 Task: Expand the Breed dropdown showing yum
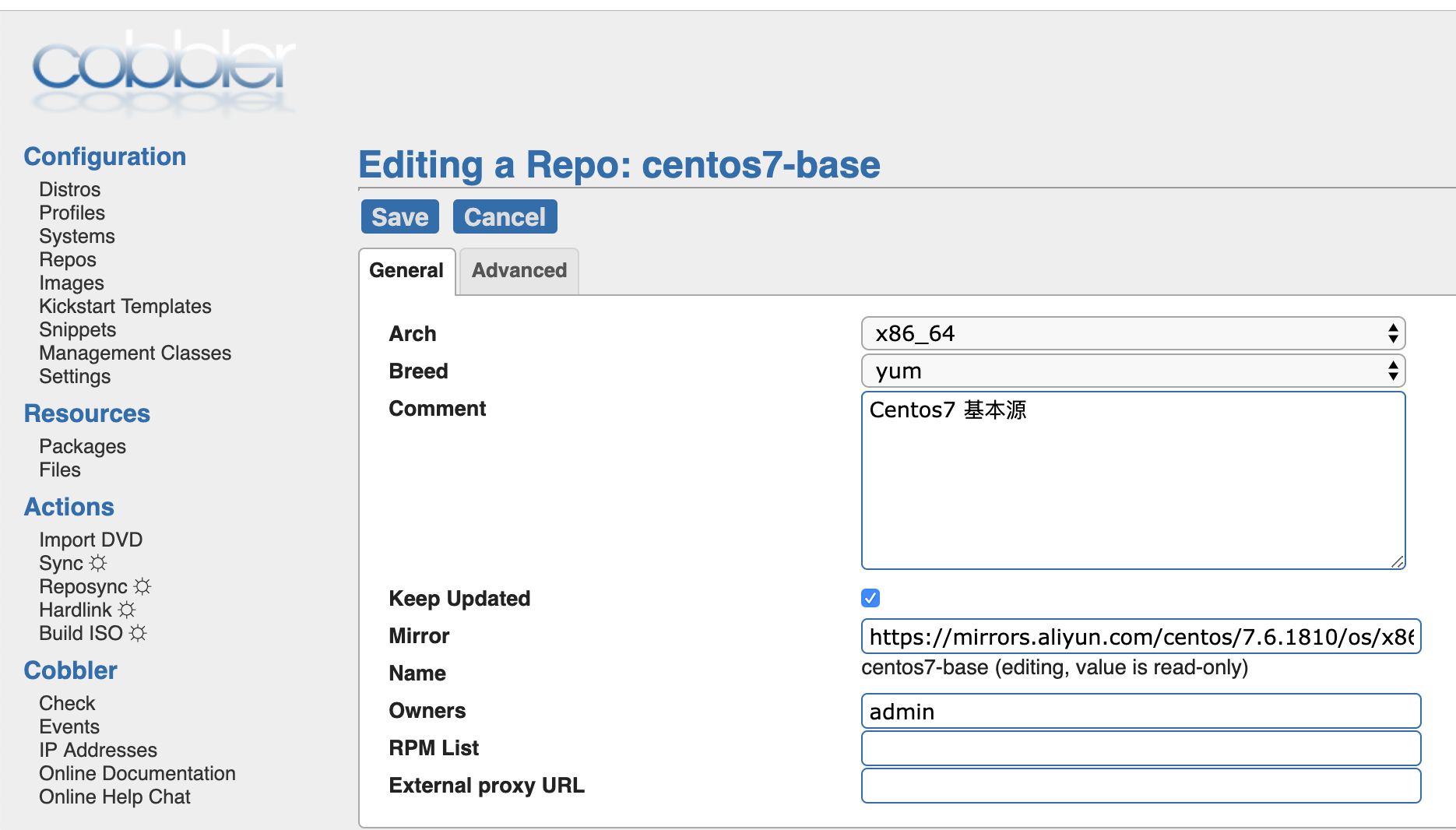point(1133,371)
